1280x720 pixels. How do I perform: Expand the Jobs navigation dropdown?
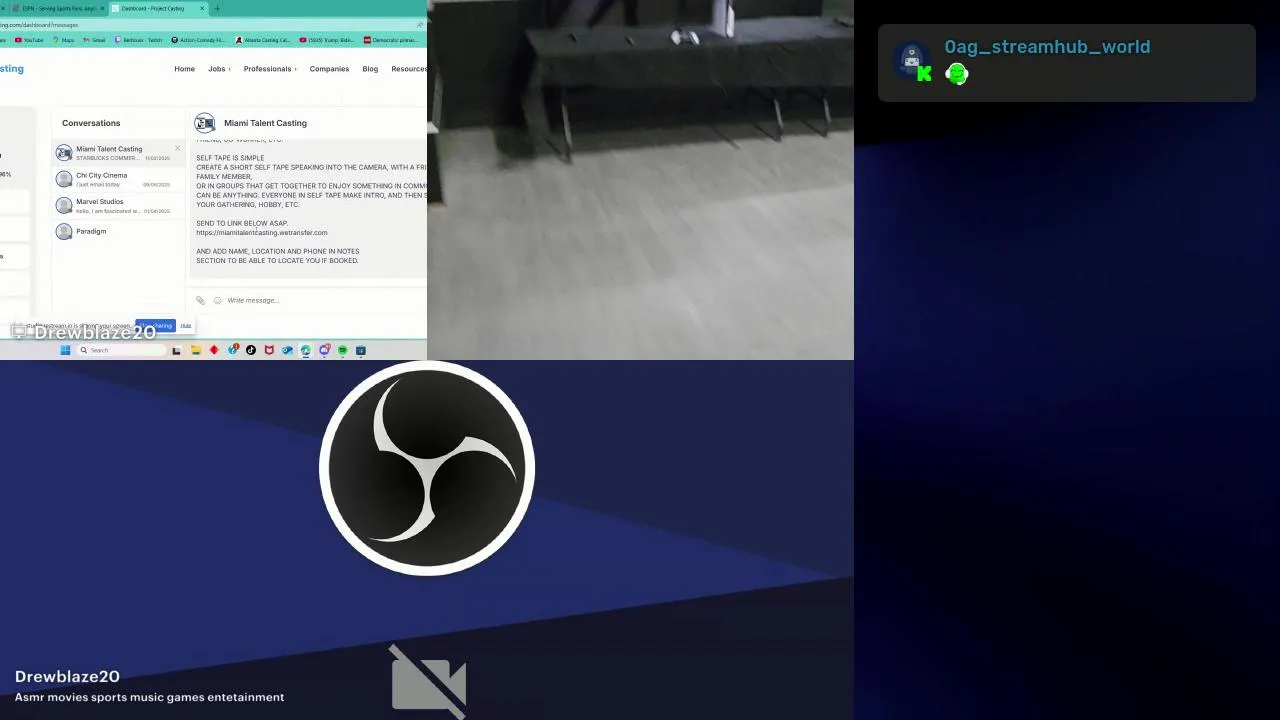coord(219,69)
